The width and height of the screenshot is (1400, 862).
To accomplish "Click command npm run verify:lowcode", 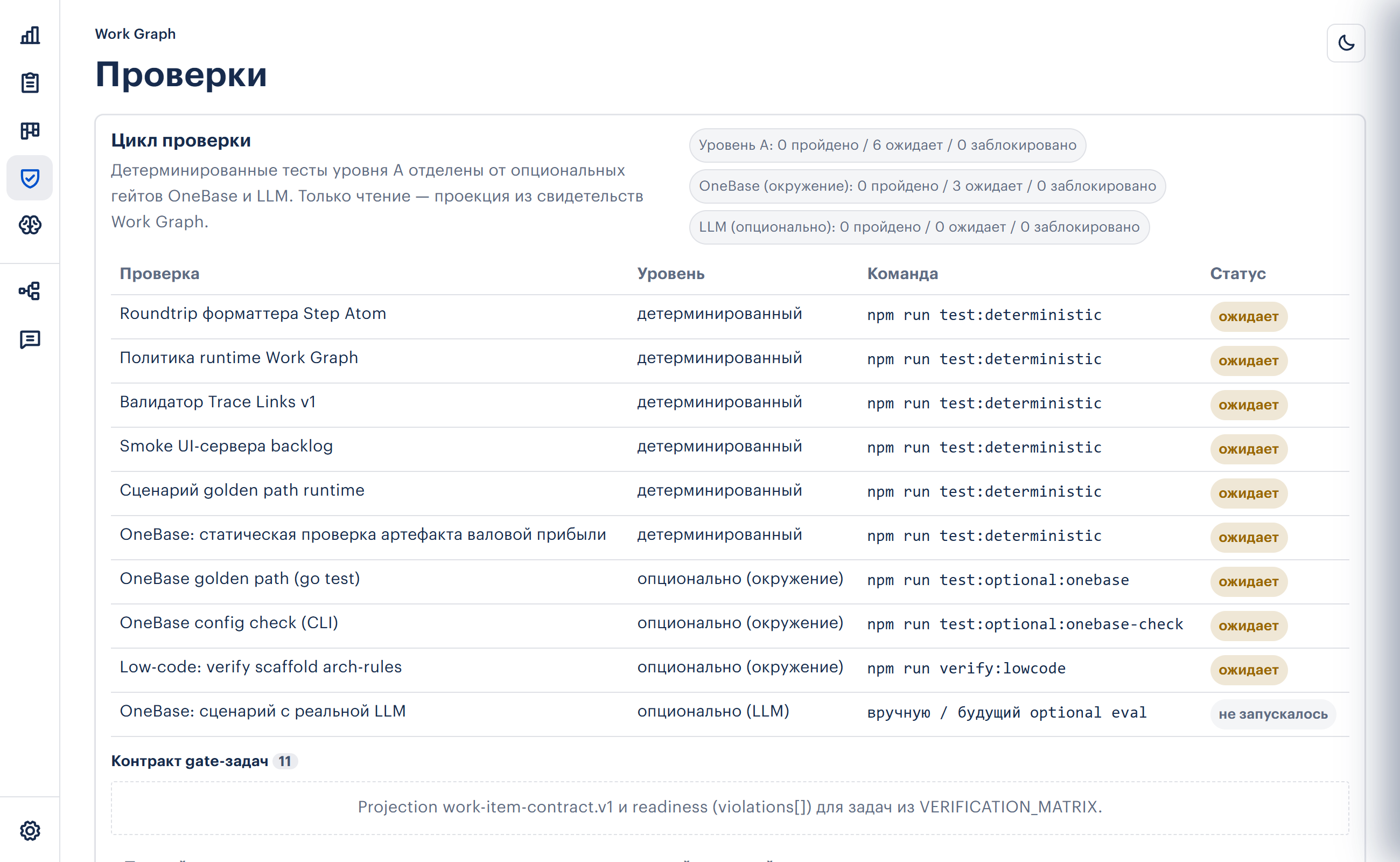I will pyautogui.click(x=967, y=669).
